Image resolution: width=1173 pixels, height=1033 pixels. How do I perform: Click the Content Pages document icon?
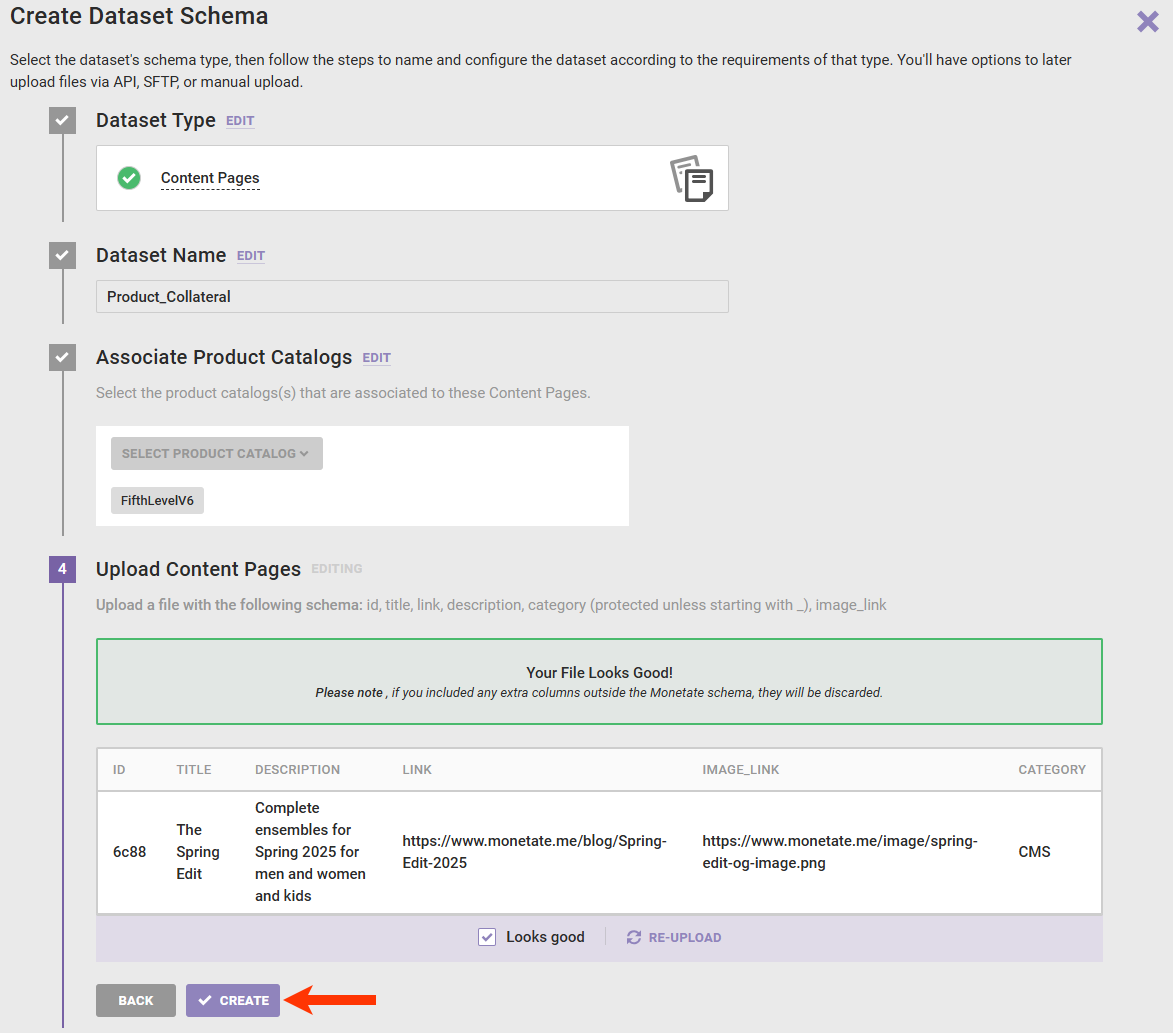691,178
